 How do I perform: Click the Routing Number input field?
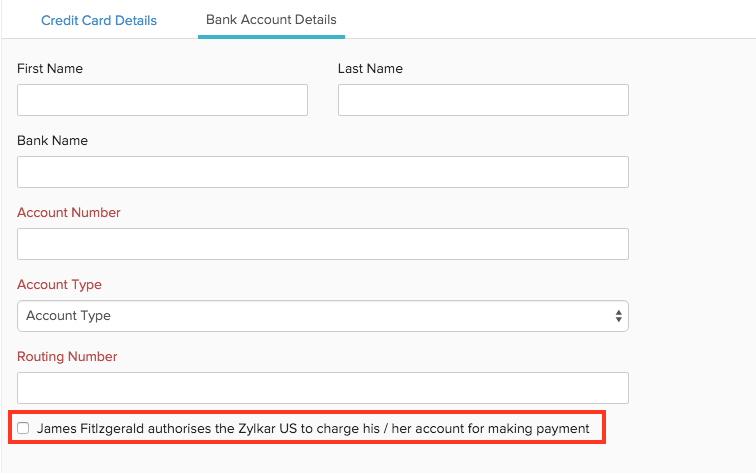coord(323,388)
